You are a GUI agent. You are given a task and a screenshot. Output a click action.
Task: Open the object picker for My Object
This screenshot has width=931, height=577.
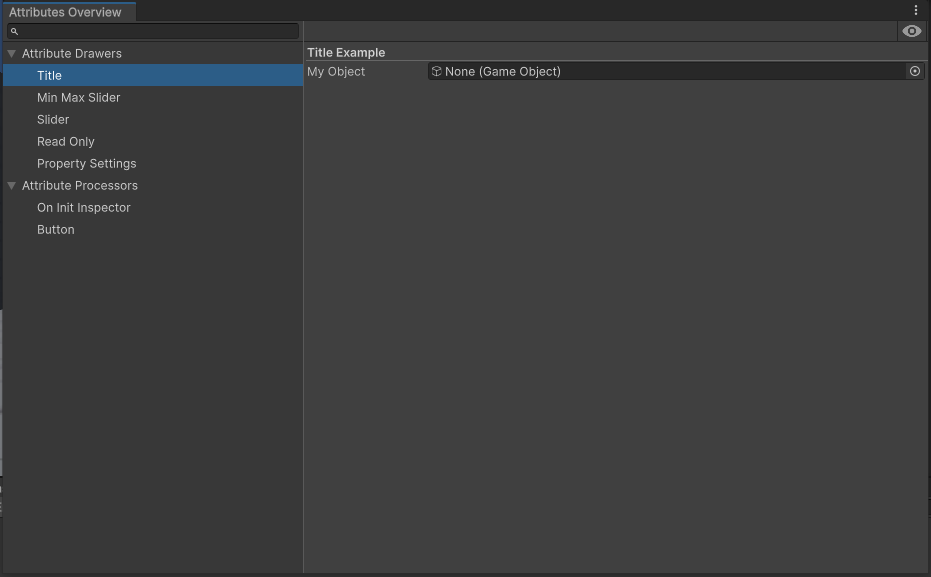coord(914,71)
